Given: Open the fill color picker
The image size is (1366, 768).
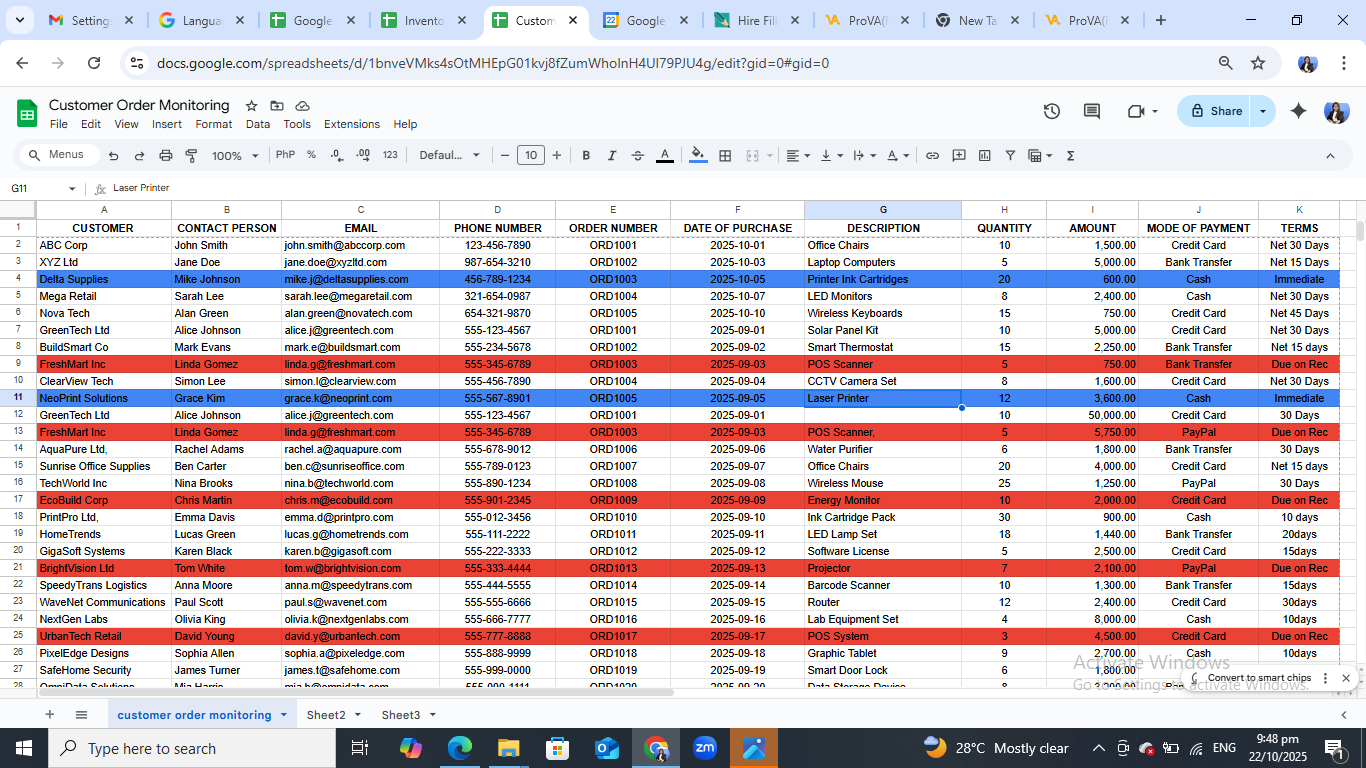Looking at the screenshot, I should tap(698, 156).
